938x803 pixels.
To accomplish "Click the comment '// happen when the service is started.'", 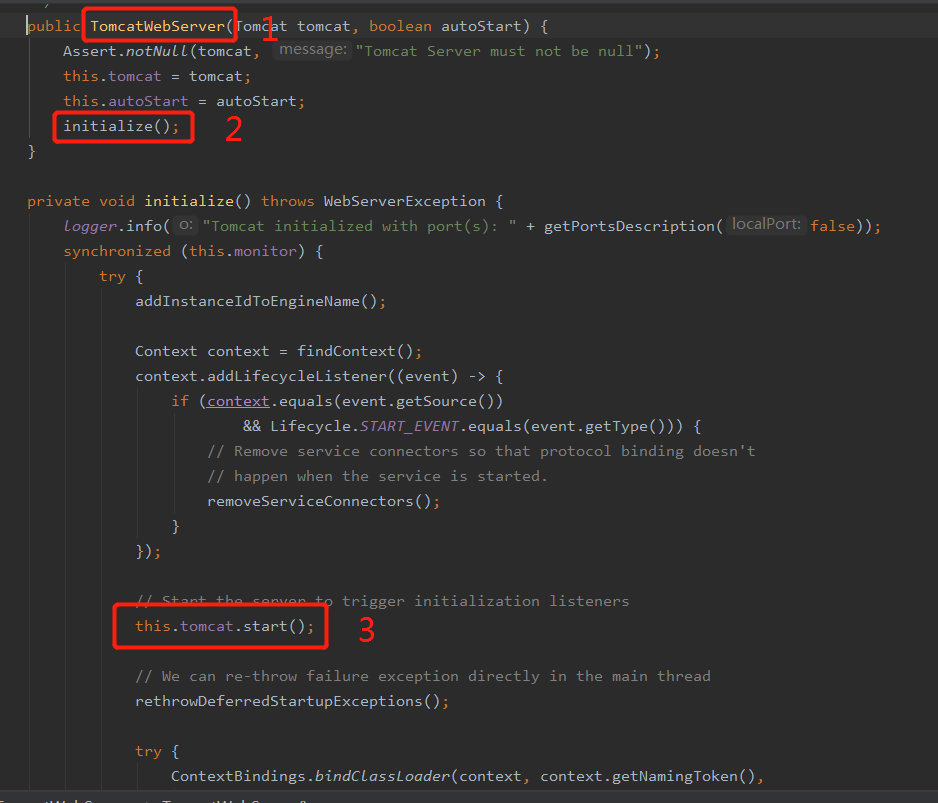I will (x=377, y=476).
